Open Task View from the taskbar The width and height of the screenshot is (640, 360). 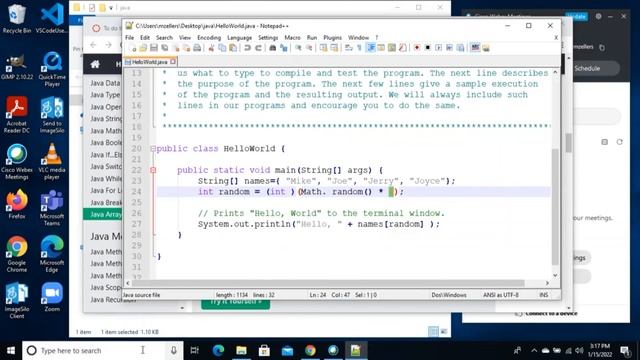coord(195,351)
